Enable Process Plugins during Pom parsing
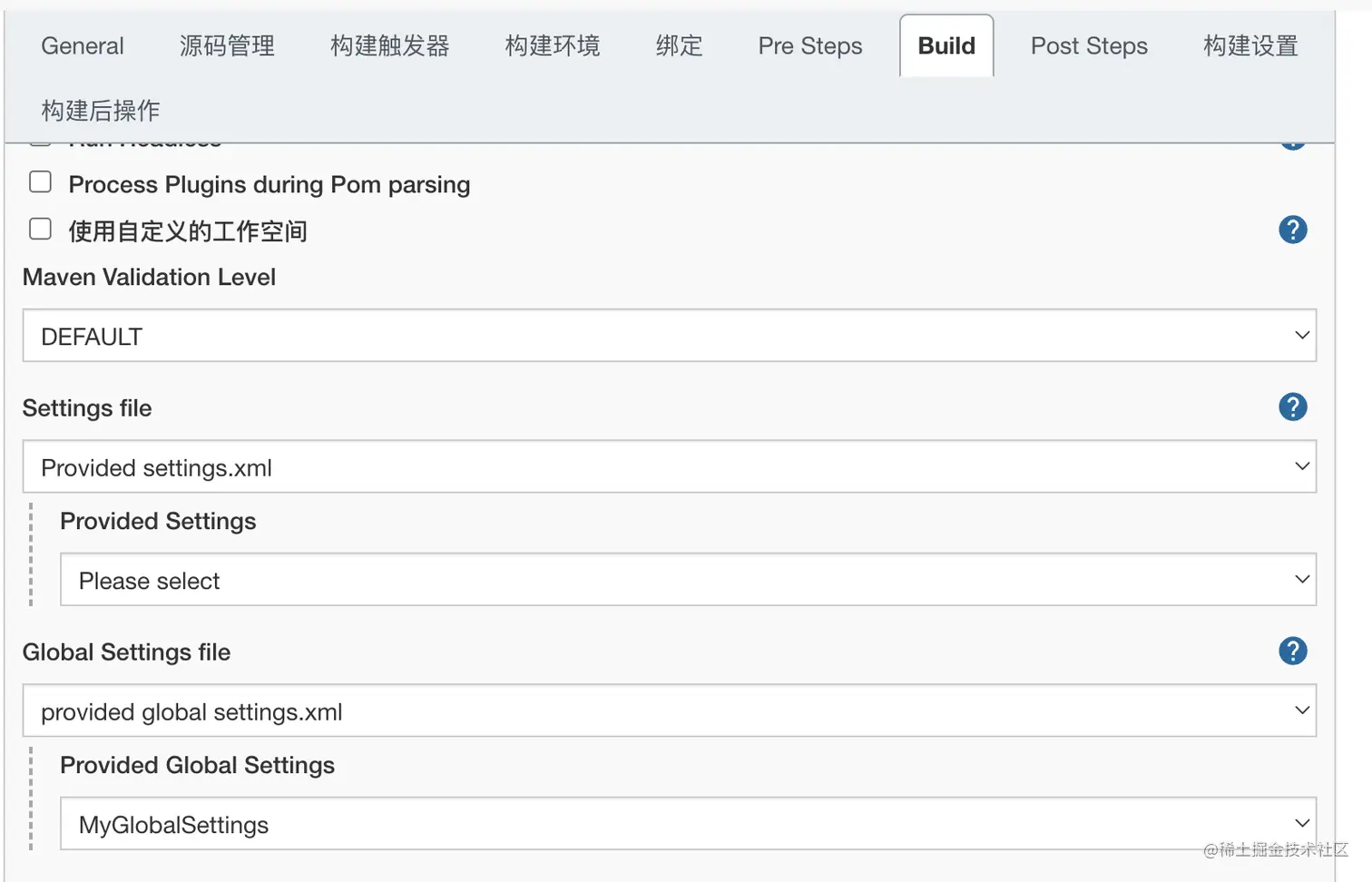 pyautogui.click(x=40, y=182)
